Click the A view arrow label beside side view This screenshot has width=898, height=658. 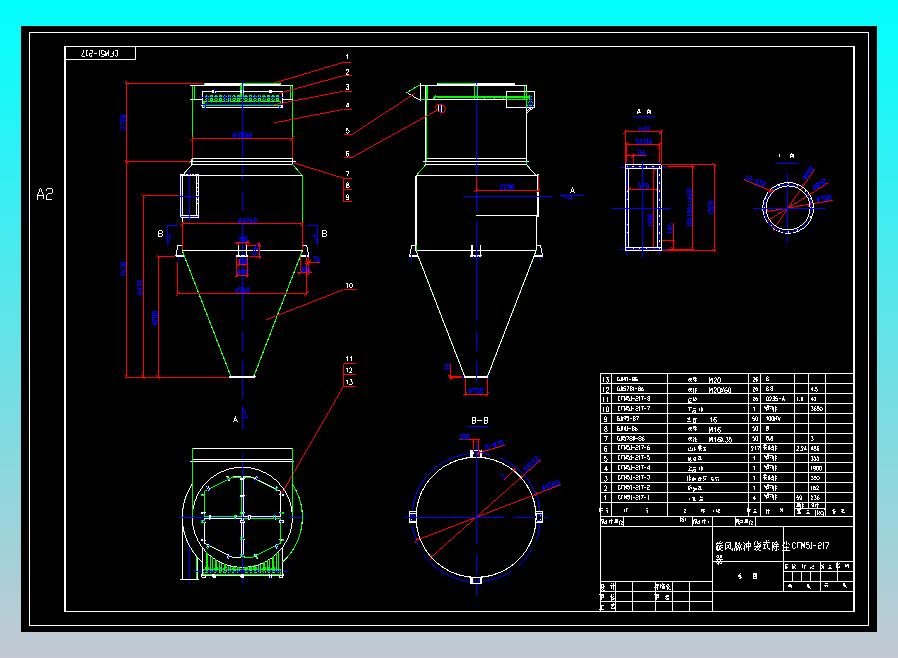point(572,190)
